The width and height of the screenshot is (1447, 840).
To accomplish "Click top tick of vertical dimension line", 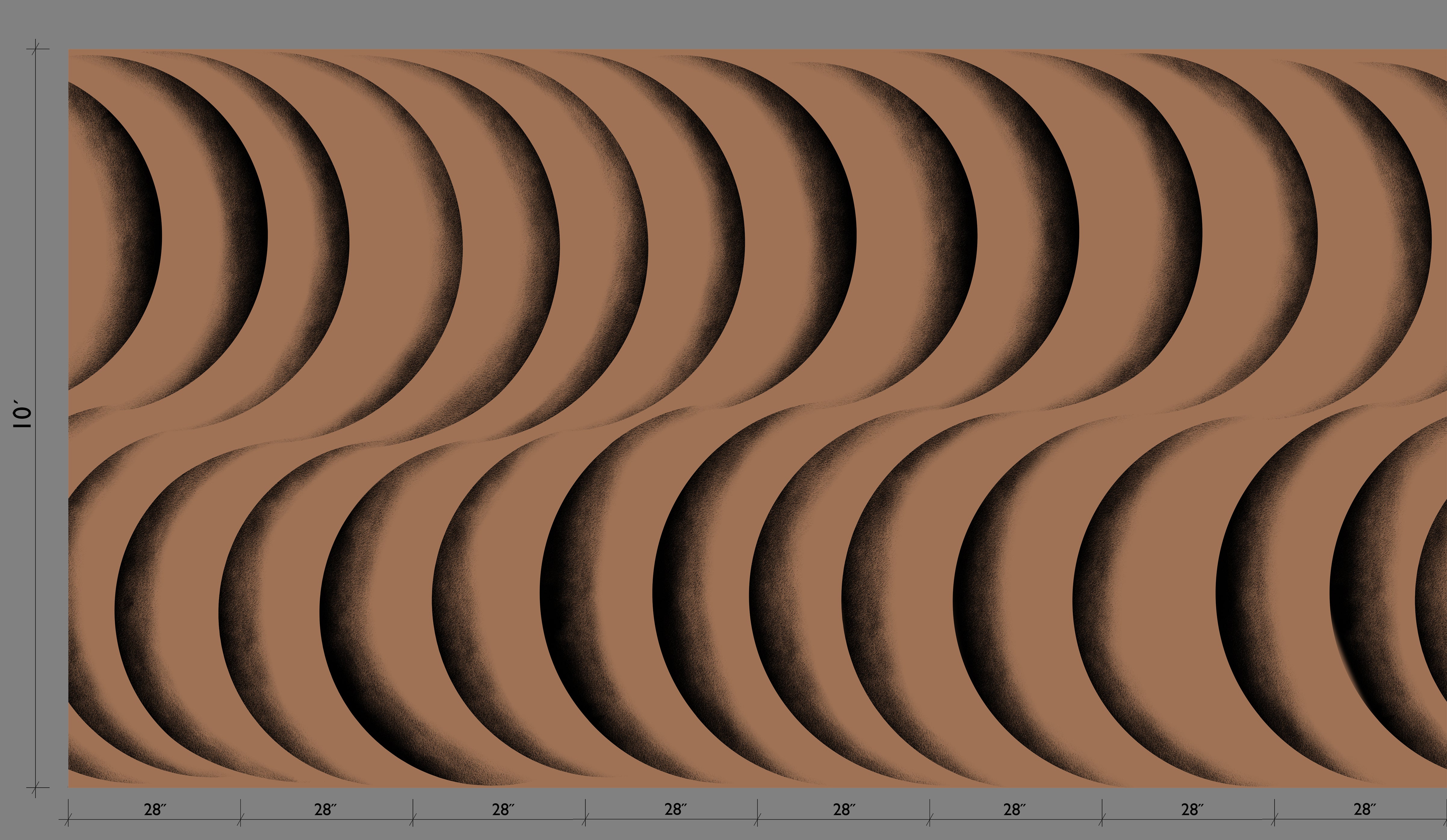I will (36, 49).
